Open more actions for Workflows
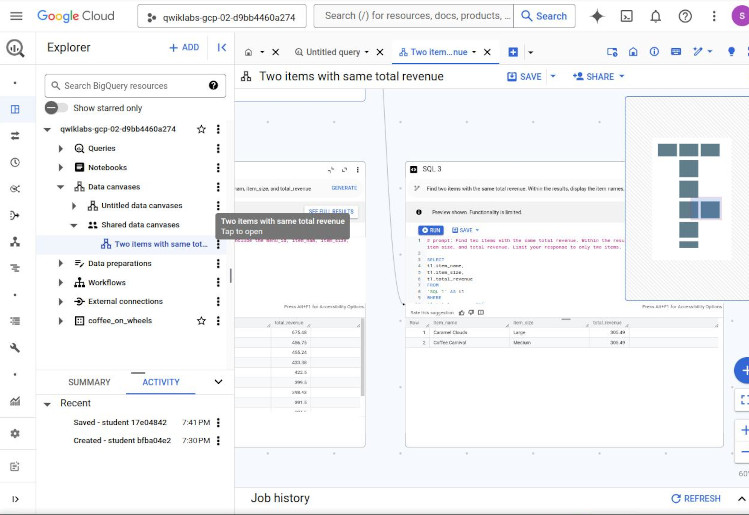The width and height of the screenshot is (749, 515). (218, 282)
